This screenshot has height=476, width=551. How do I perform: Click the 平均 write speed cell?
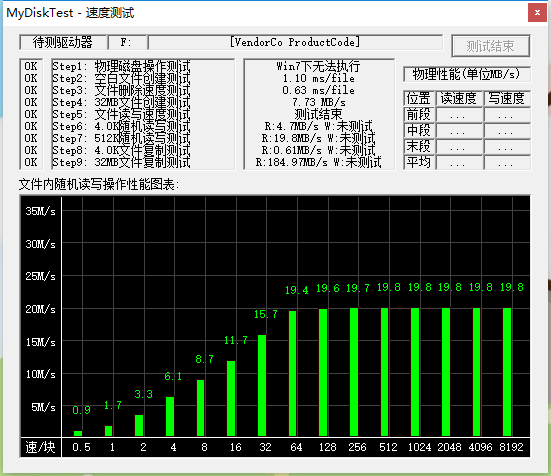click(506, 163)
